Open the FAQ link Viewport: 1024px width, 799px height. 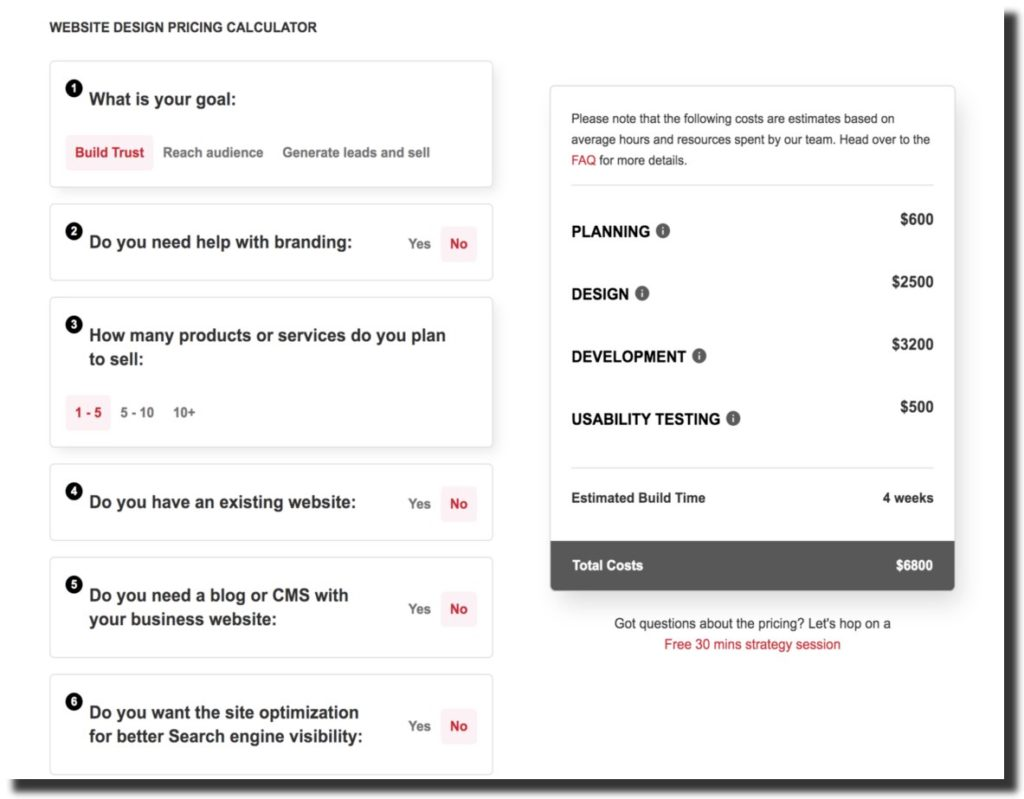[x=583, y=160]
